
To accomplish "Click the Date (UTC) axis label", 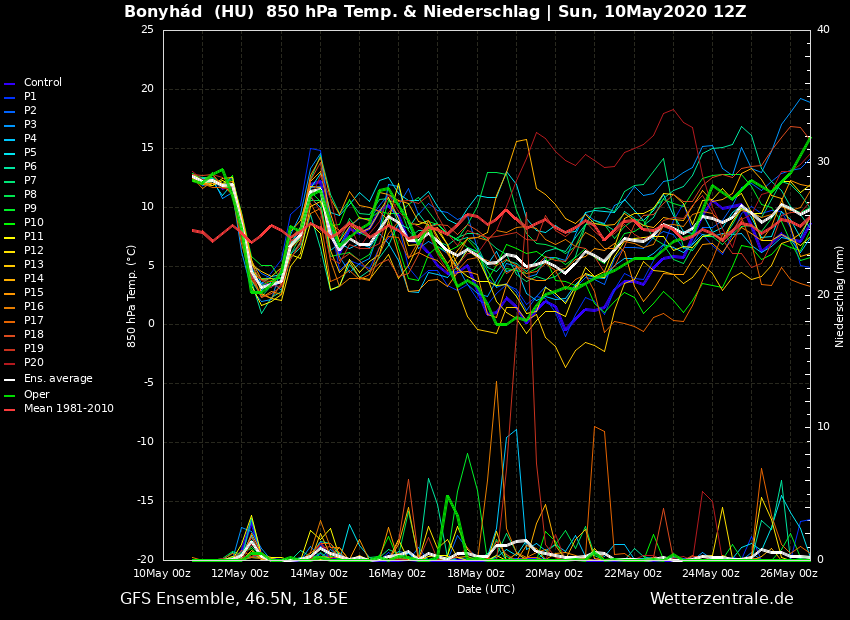I will coord(486,590).
